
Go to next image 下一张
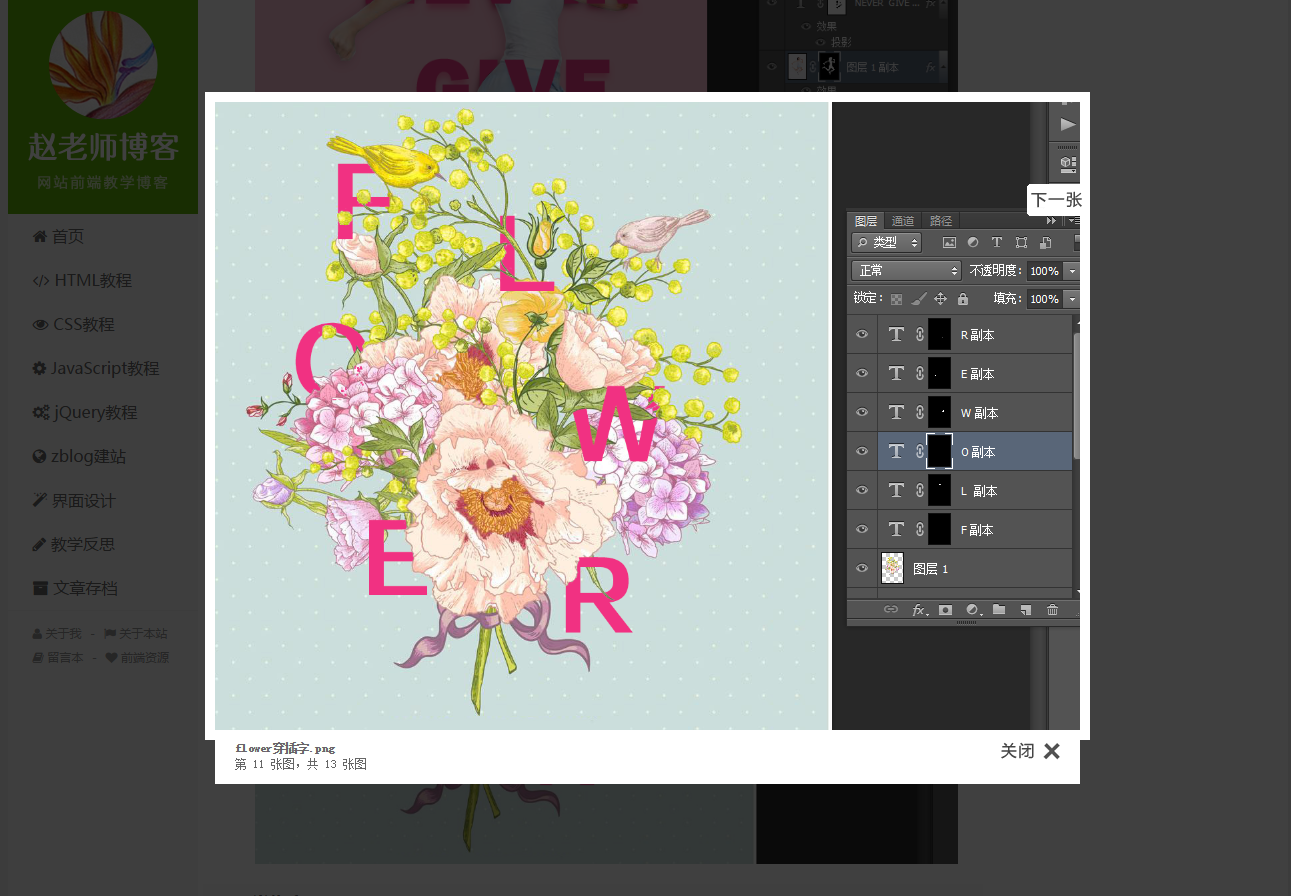[x=1055, y=200]
